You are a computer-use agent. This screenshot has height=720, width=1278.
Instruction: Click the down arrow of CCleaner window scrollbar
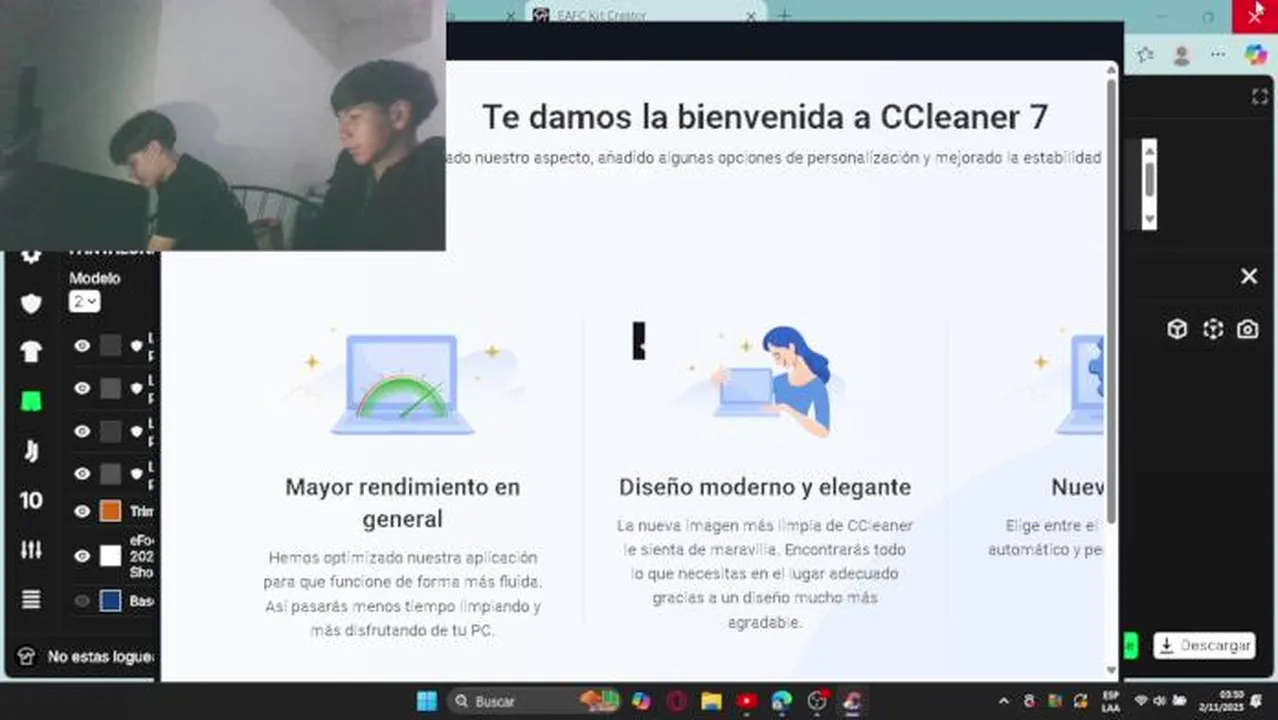pyautogui.click(x=1111, y=670)
